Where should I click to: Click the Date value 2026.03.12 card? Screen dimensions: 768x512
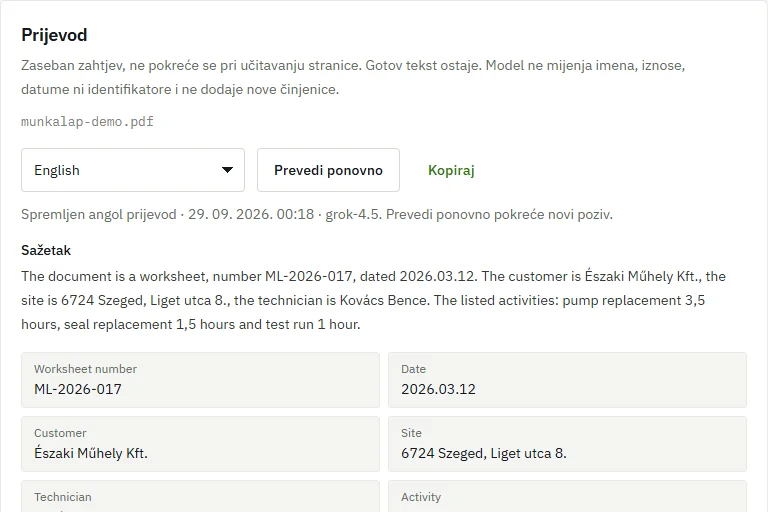(x=567, y=380)
